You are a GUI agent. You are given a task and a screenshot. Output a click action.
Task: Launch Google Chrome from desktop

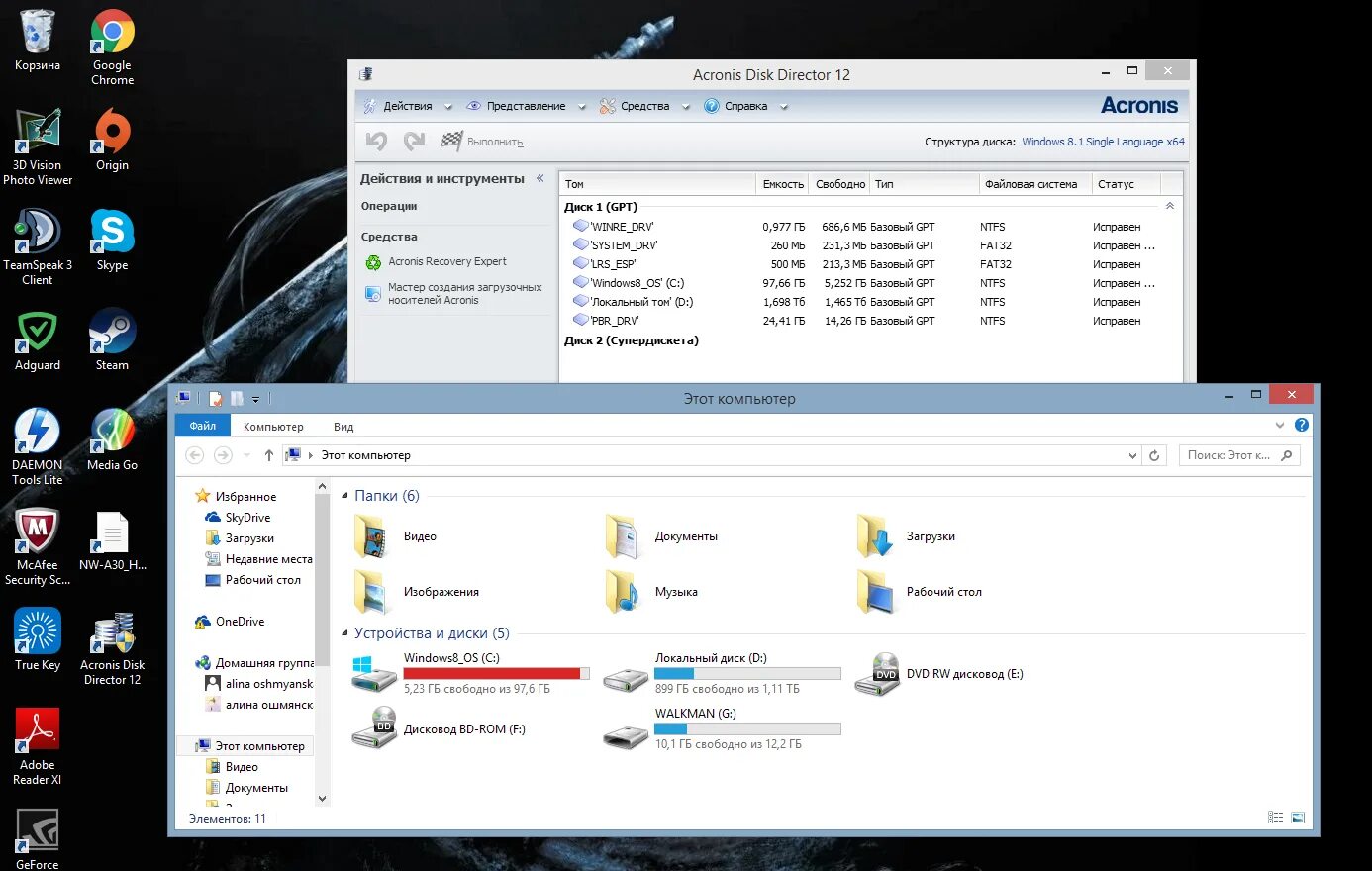112,48
